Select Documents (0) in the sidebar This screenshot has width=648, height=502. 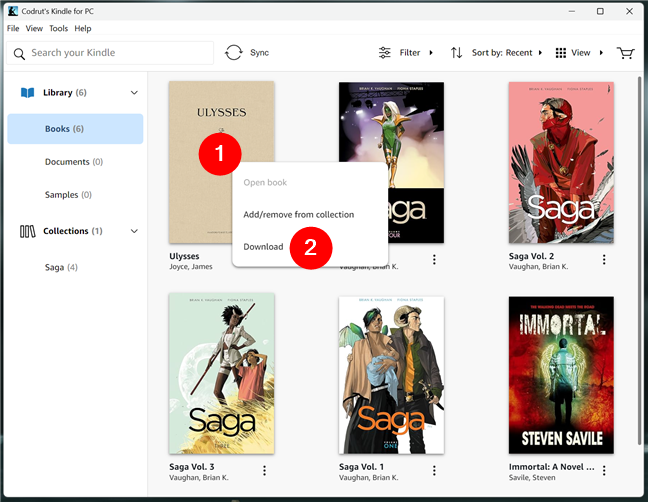(x=74, y=162)
